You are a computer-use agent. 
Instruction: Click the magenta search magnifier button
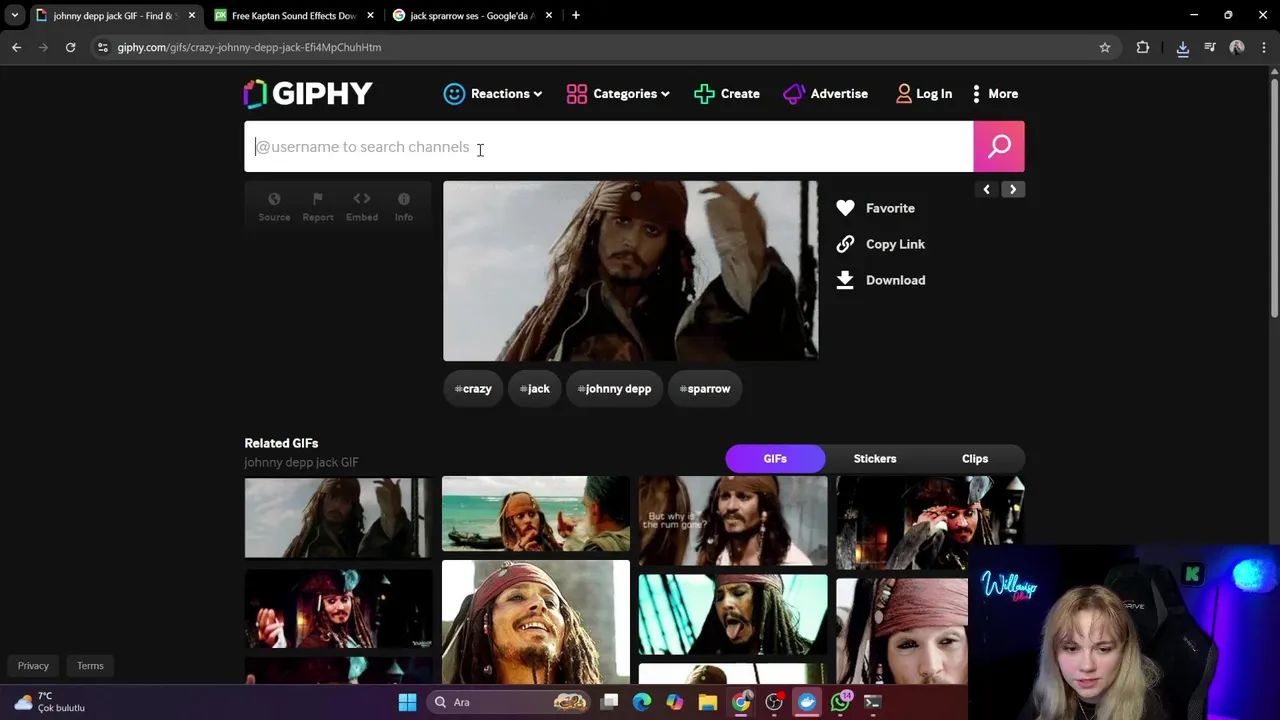click(999, 147)
